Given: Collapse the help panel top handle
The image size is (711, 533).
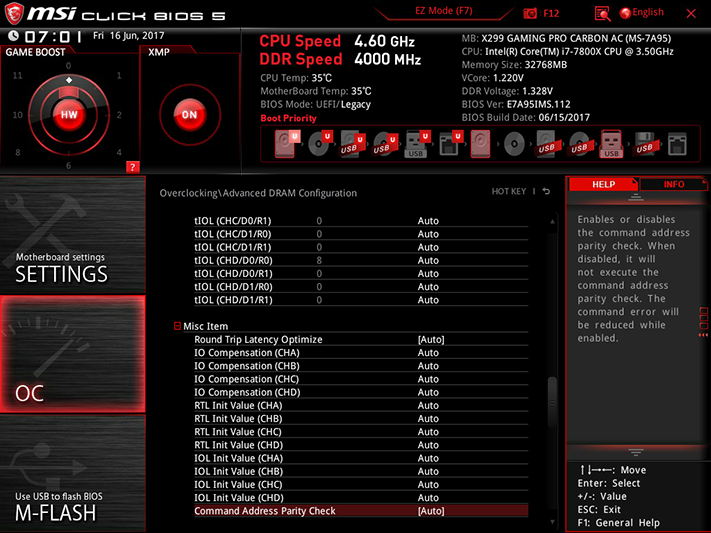Looking at the screenshot, I should tap(636, 197).
